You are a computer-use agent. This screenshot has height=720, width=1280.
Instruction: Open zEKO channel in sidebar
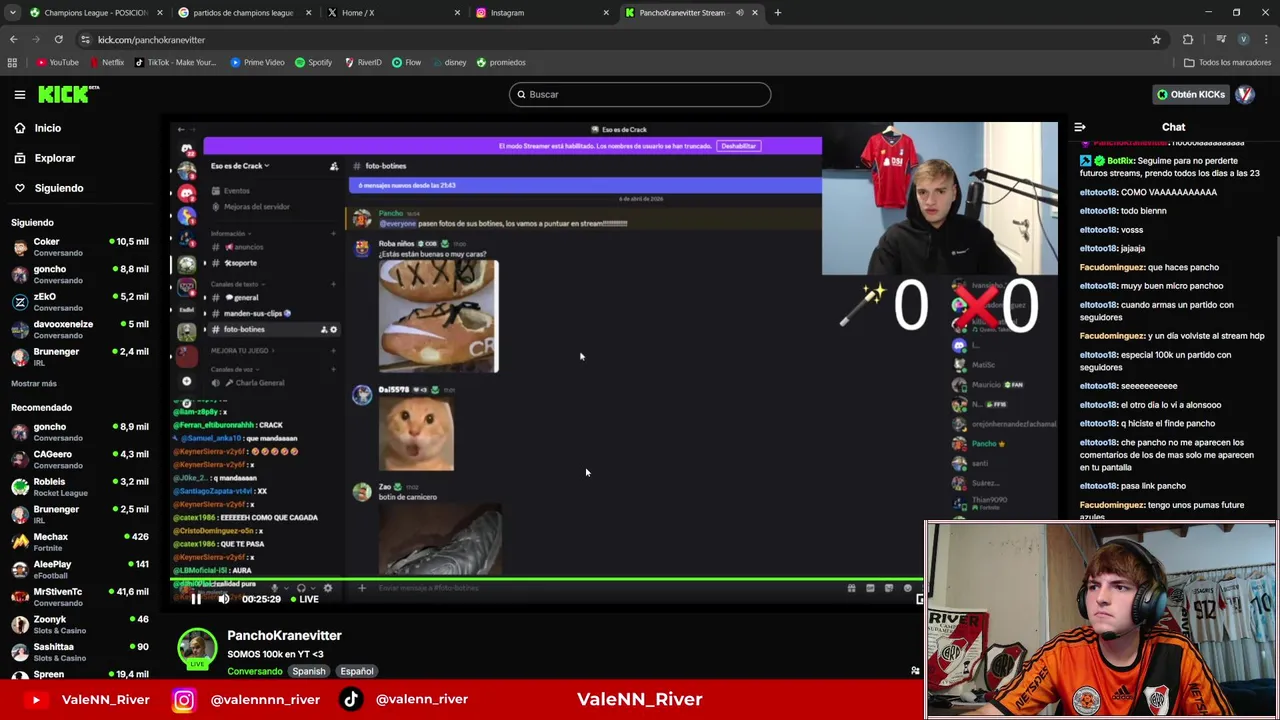tap(80, 302)
